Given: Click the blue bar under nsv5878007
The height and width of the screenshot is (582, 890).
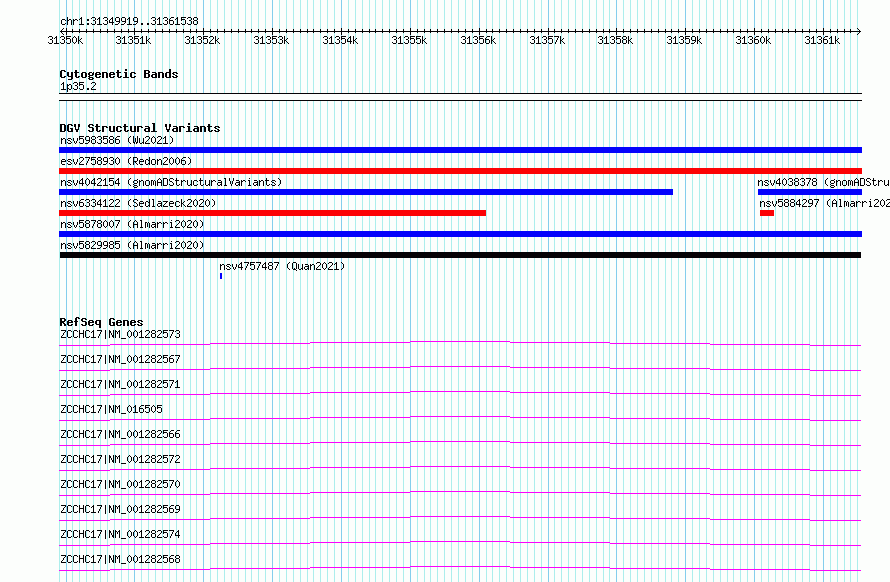Looking at the screenshot, I should point(460,234).
